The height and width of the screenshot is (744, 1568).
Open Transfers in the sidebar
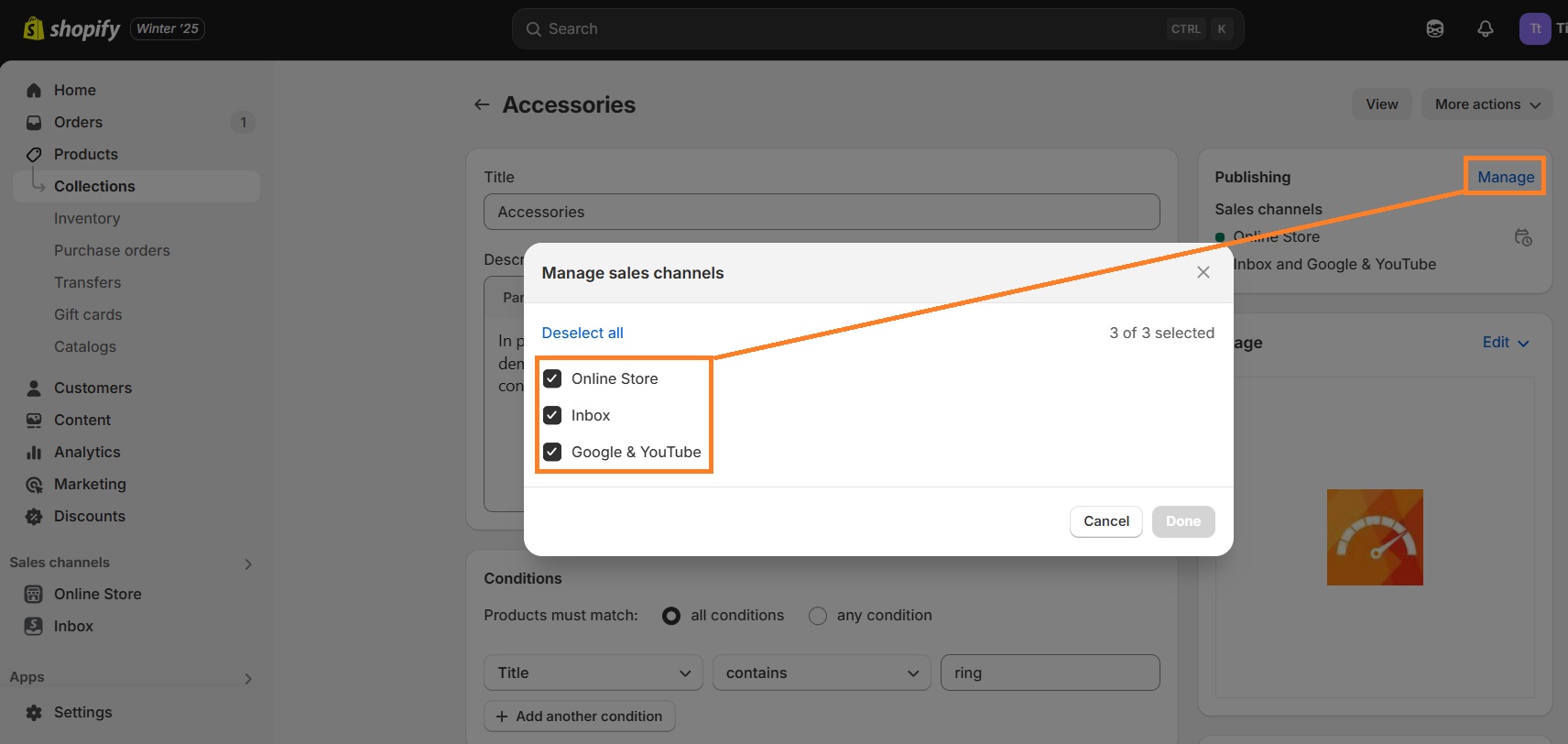pos(88,282)
